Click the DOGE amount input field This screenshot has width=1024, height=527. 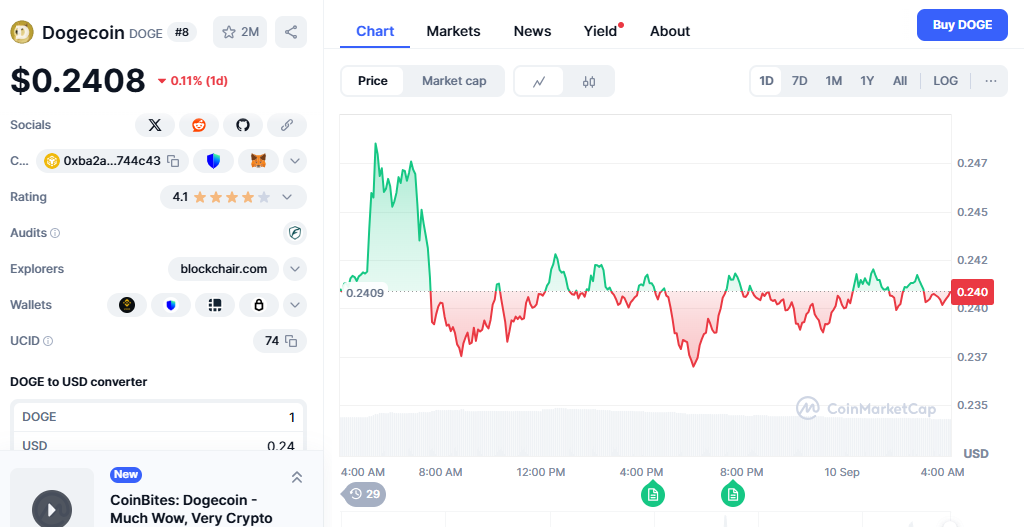click(159, 417)
